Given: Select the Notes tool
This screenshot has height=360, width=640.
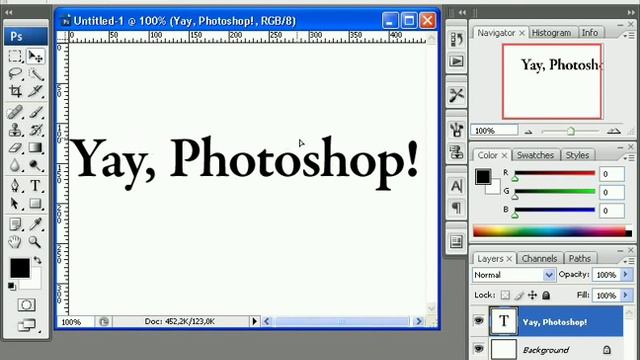Looking at the screenshot, I should 15,224.
